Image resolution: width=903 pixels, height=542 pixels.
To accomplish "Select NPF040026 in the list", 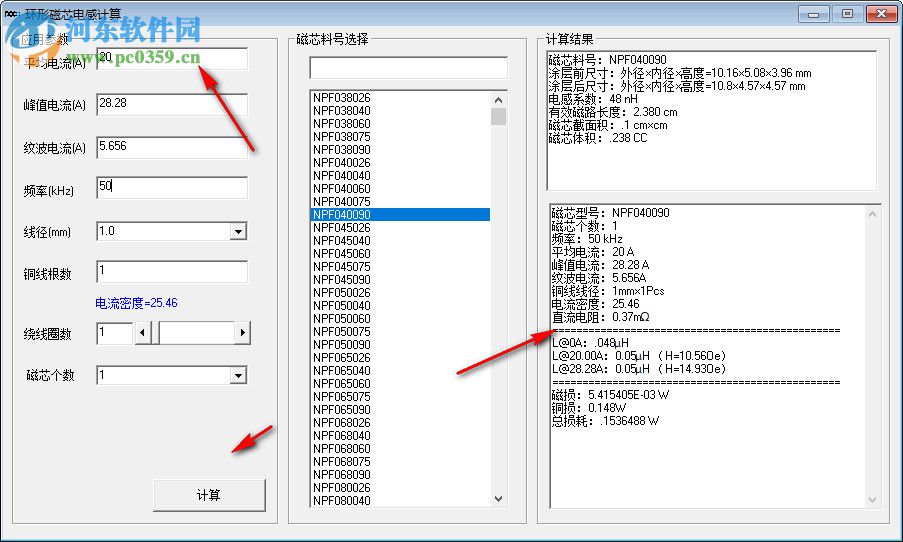I will 400,163.
